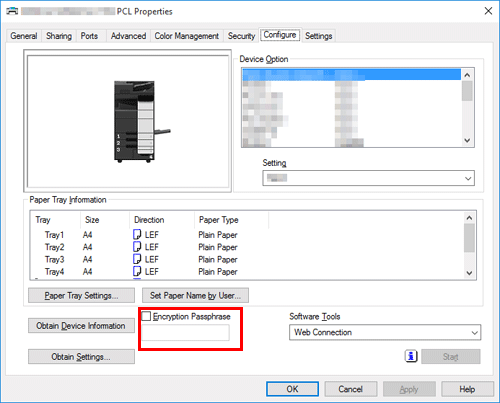Click the LEF direction icon for Tray3
This screenshot has width=500, height=403.
pyautogui.click(x=137, y=259)
